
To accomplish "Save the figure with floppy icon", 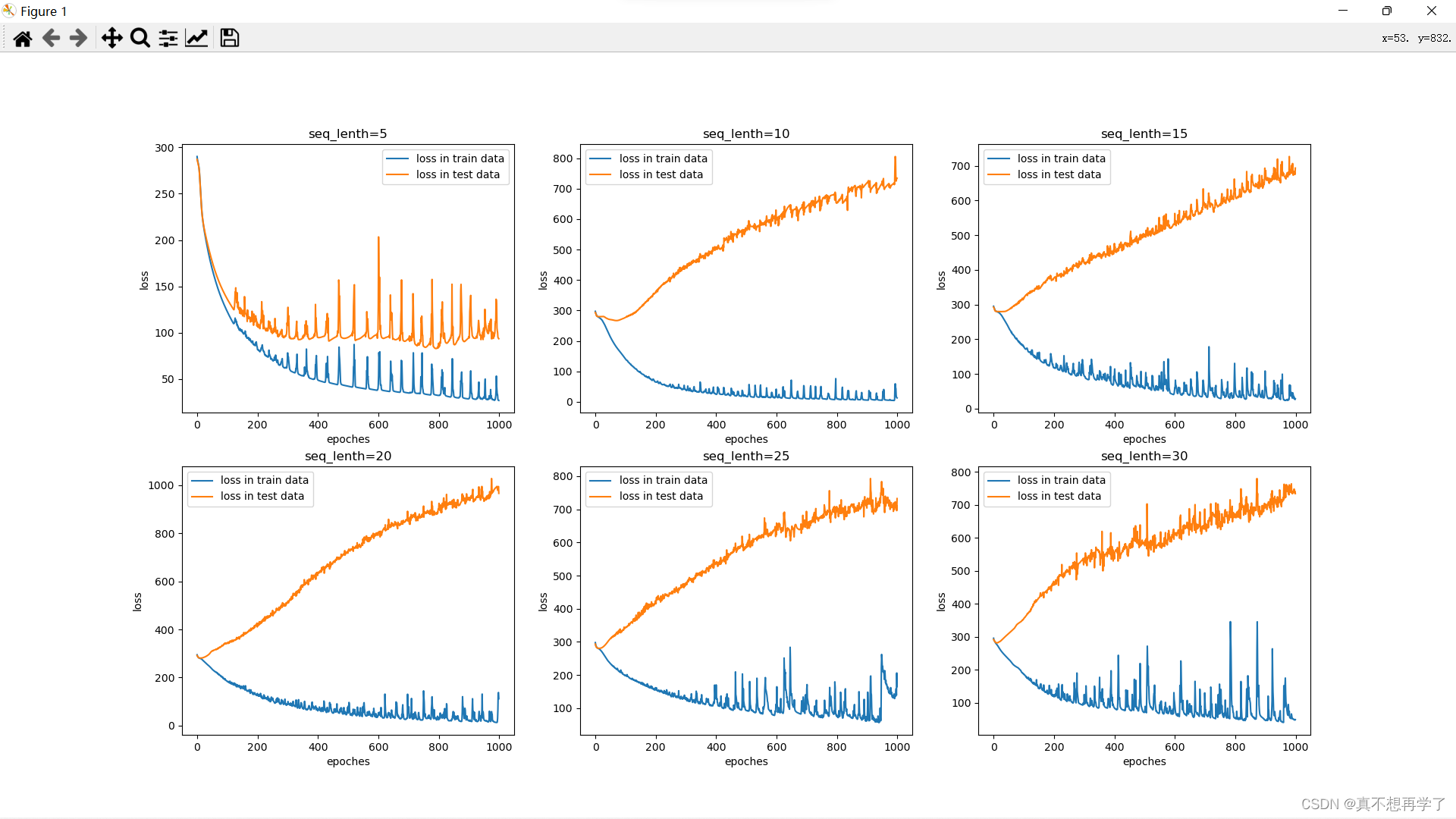I will (230, 39).
